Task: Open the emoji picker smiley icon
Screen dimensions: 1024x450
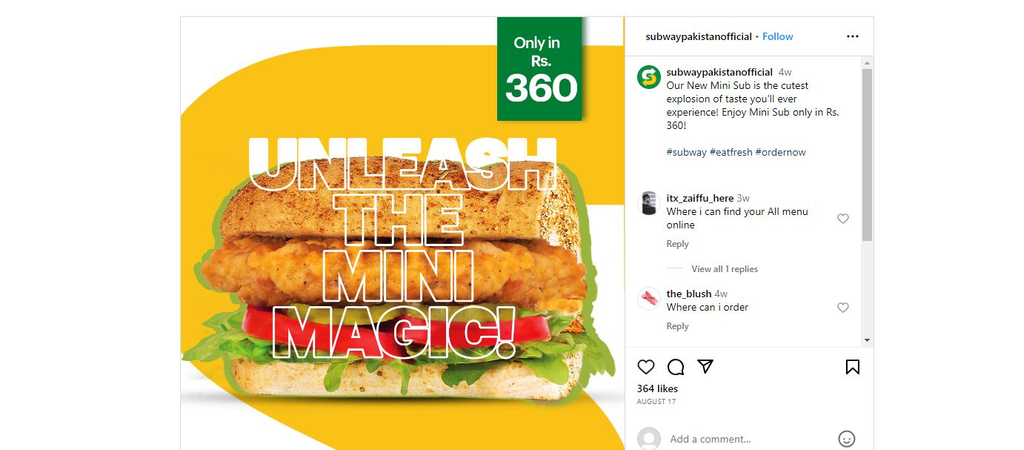Action: [846, 439]
